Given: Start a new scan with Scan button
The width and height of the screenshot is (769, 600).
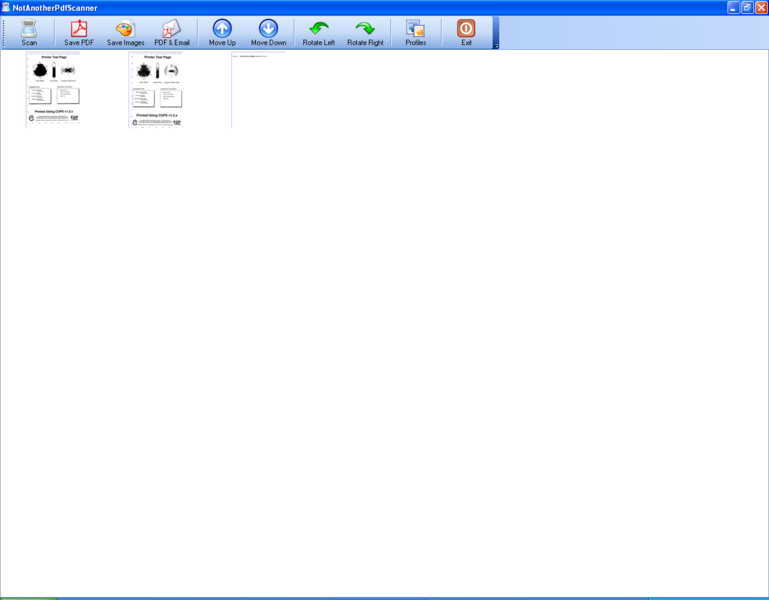Looking at the screenshot, I should click(29, 33).
